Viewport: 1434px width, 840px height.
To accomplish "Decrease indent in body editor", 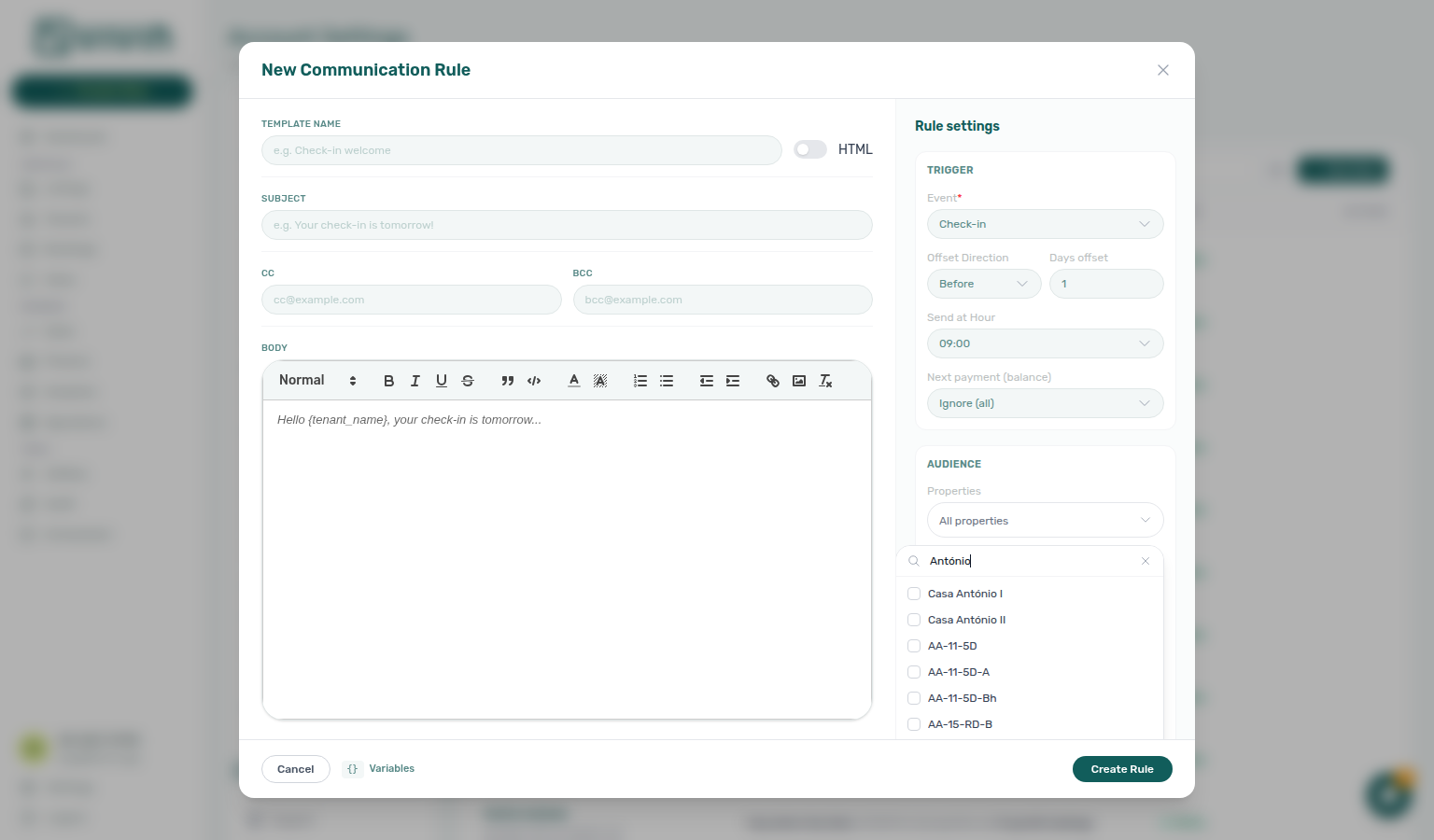I will (707, 381).
